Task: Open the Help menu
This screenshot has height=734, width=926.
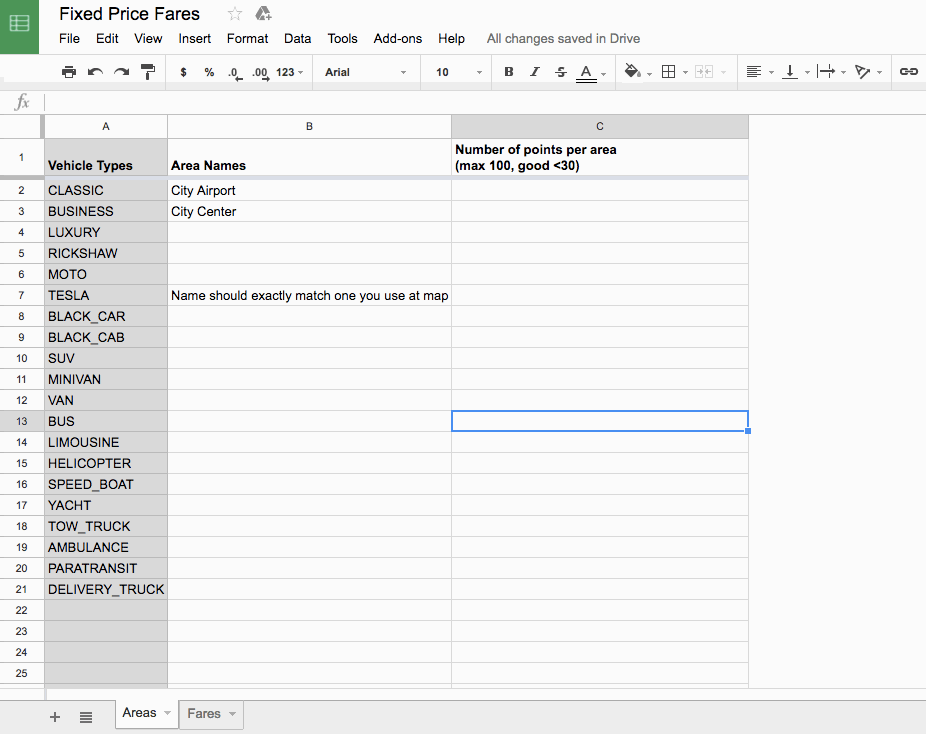Action: (451, 38)
